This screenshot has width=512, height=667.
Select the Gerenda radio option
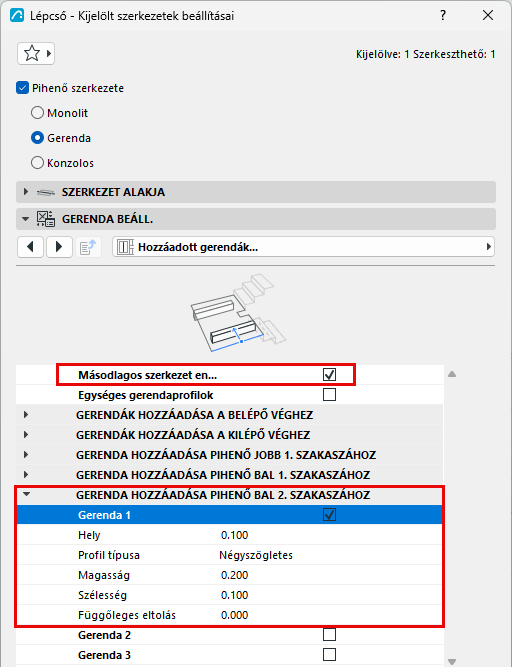(37, 138)
